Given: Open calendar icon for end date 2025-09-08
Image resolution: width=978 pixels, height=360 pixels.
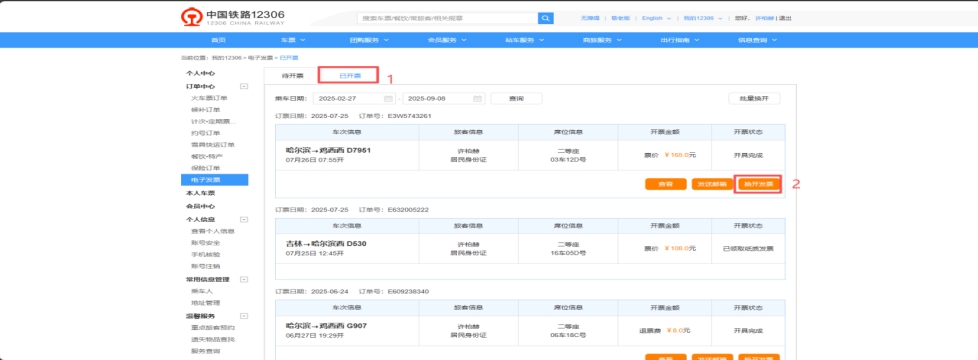Looking at the screenshot, I should [x=478, y=99].
